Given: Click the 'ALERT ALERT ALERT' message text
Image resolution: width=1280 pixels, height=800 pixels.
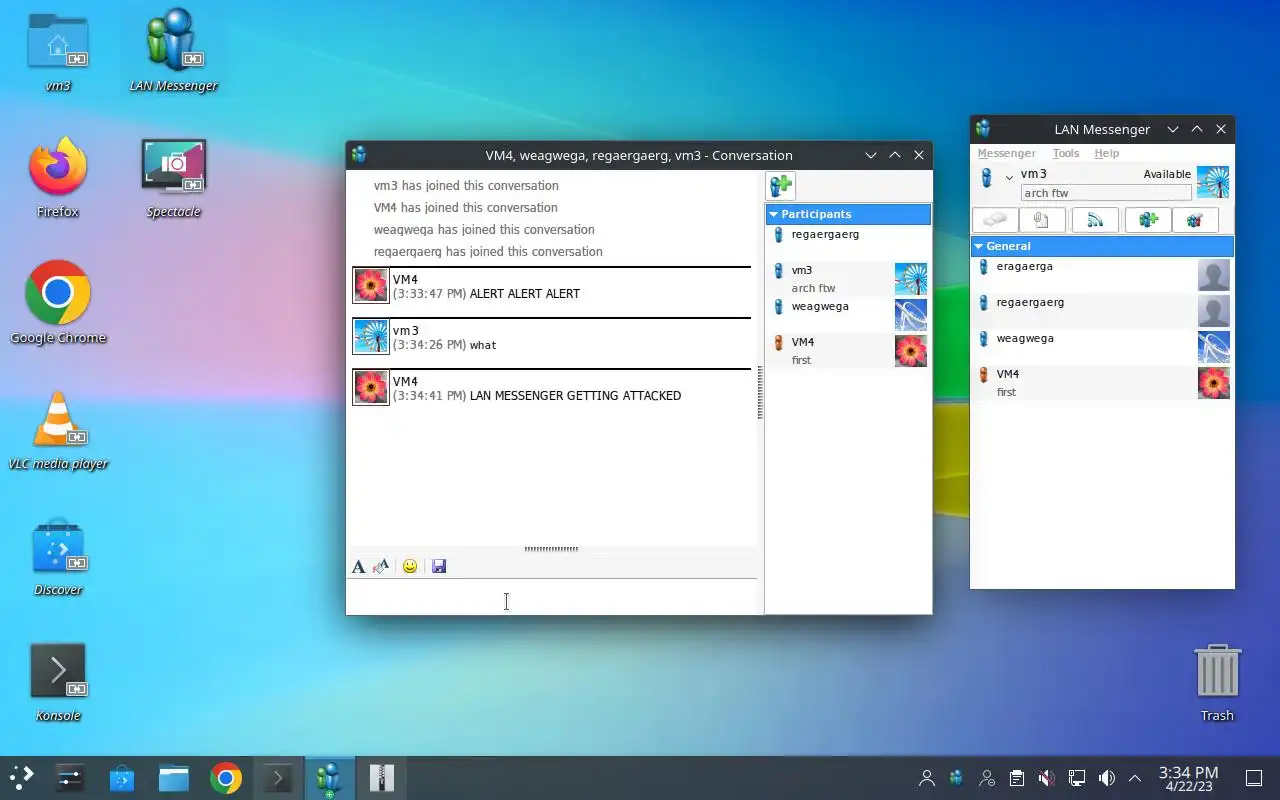Looking at the screenshot, I should tap(525, 294).
